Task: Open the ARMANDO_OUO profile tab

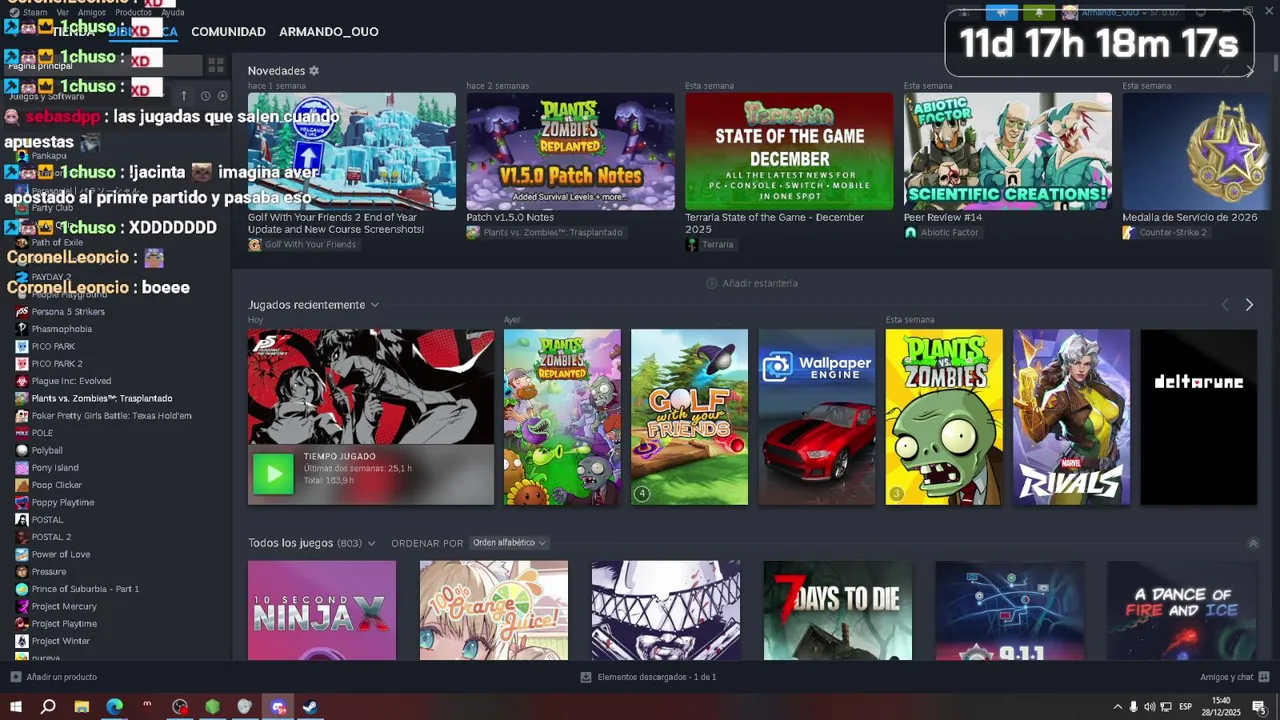Action: click(328, 31)
